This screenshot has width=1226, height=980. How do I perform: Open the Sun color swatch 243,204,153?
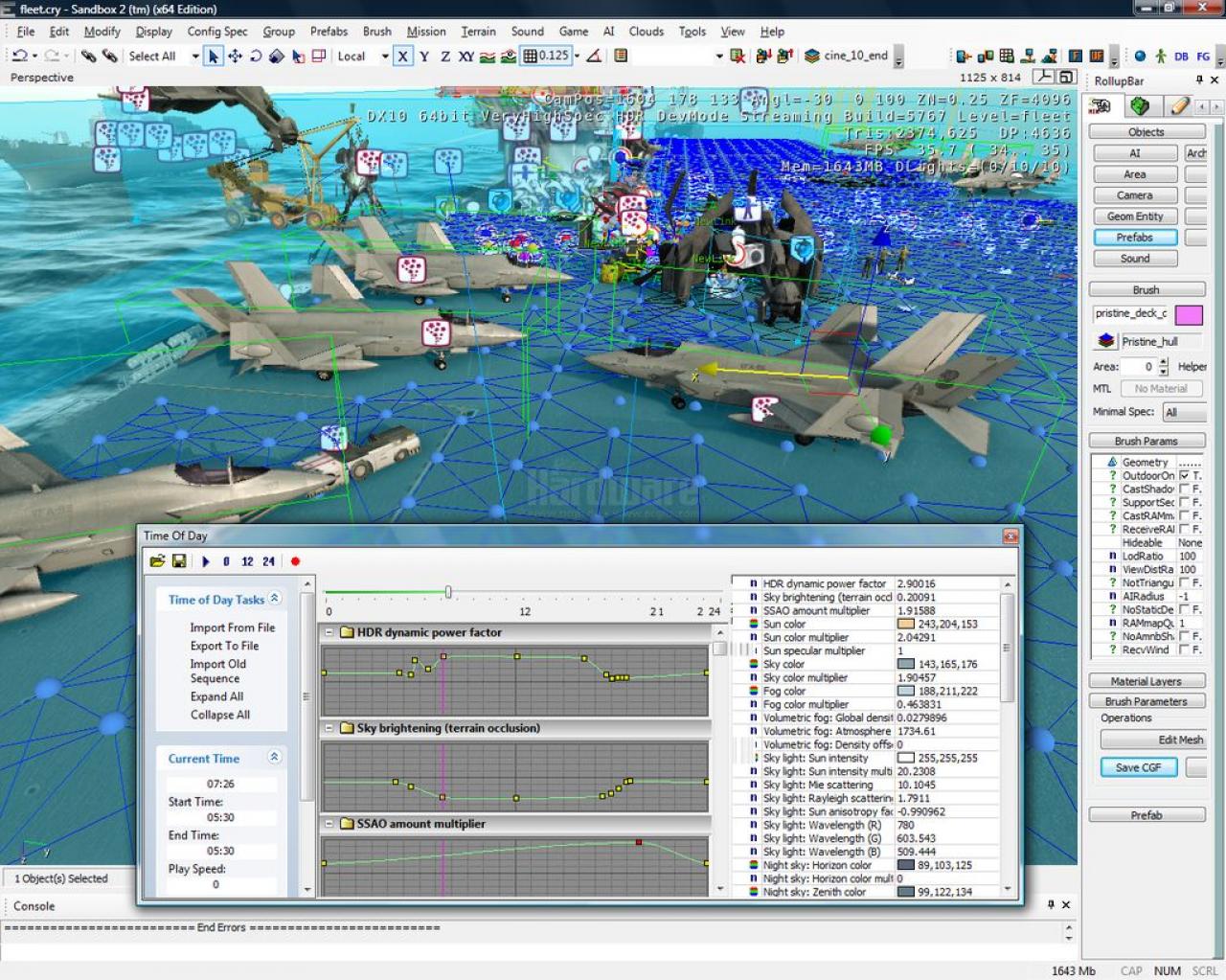[x=905, y=624]
